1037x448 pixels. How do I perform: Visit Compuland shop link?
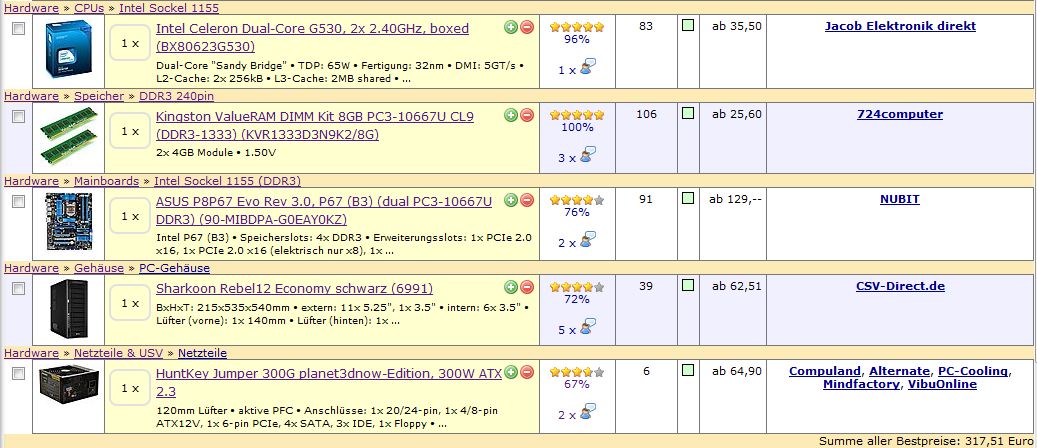tap(825, 371)
